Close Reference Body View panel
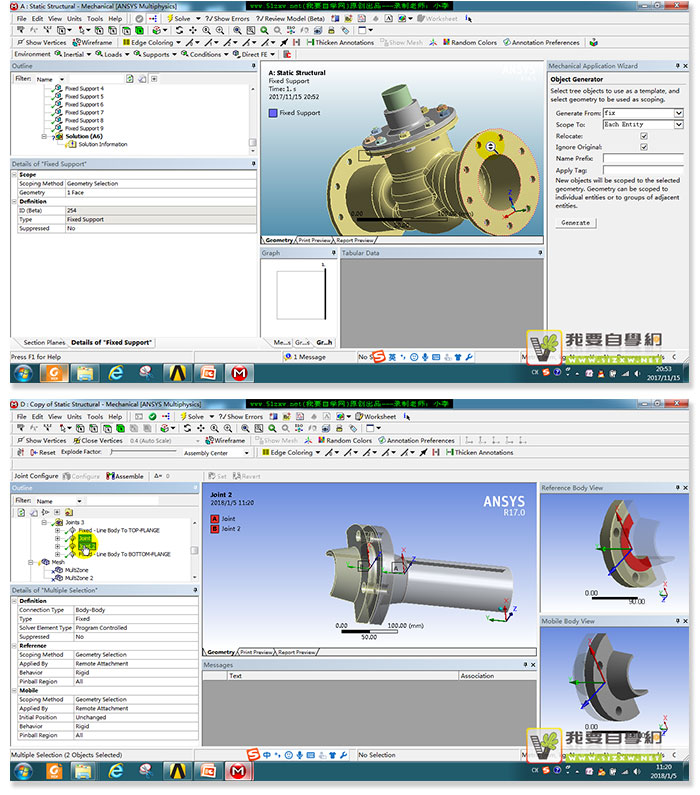Screen dimensions: 700x795 pyautogui.click(x=685, y=488)
